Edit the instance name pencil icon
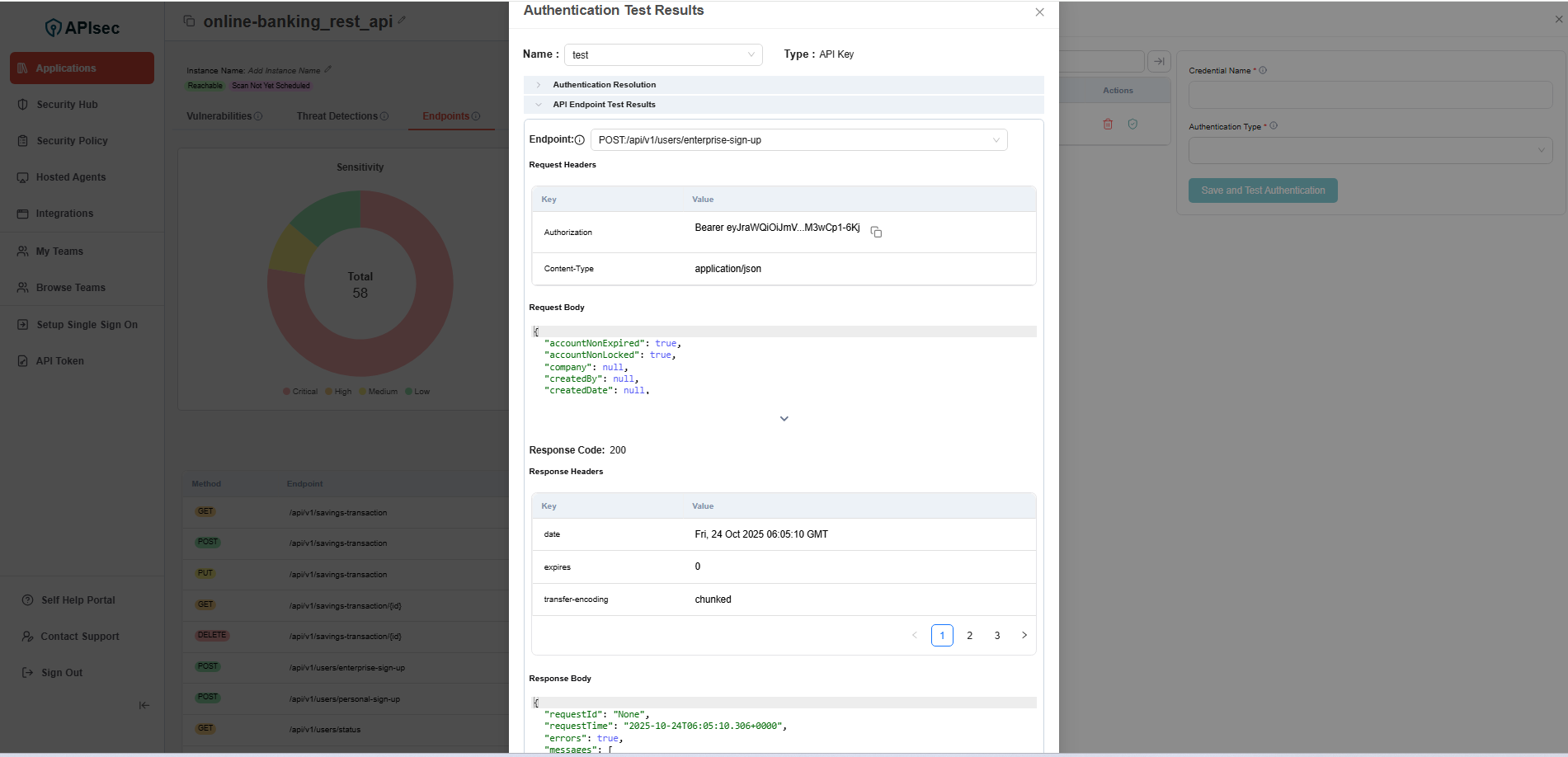This screenshot has height=757, width=1568. [x=327, y=69]
